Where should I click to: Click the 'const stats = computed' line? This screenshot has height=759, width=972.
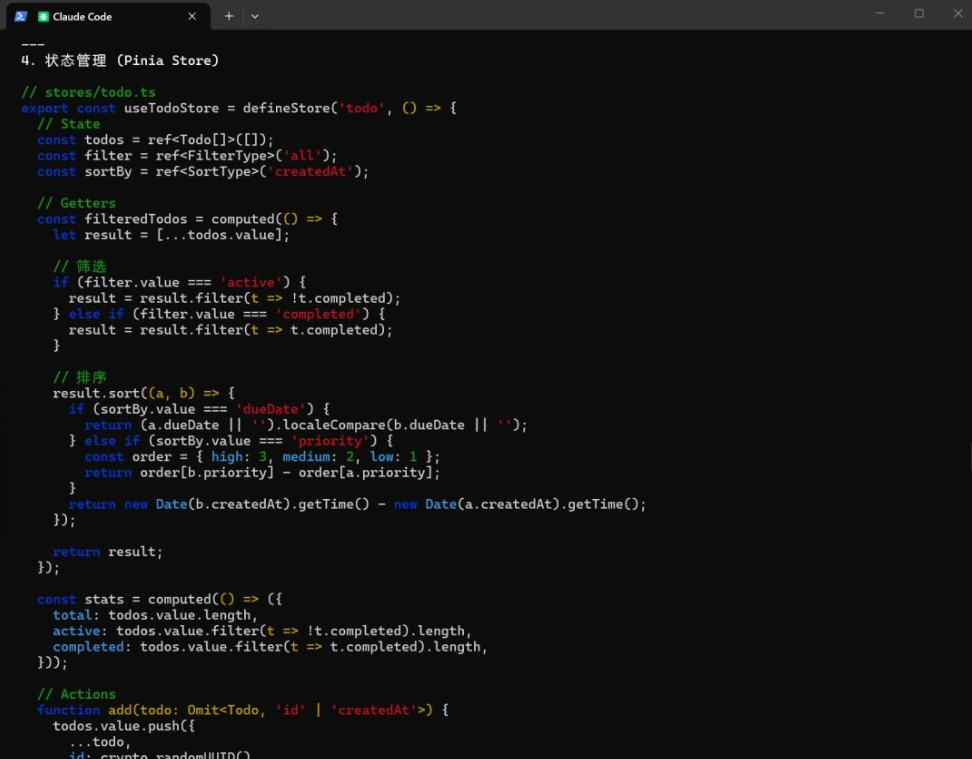(x=159, y=600)
